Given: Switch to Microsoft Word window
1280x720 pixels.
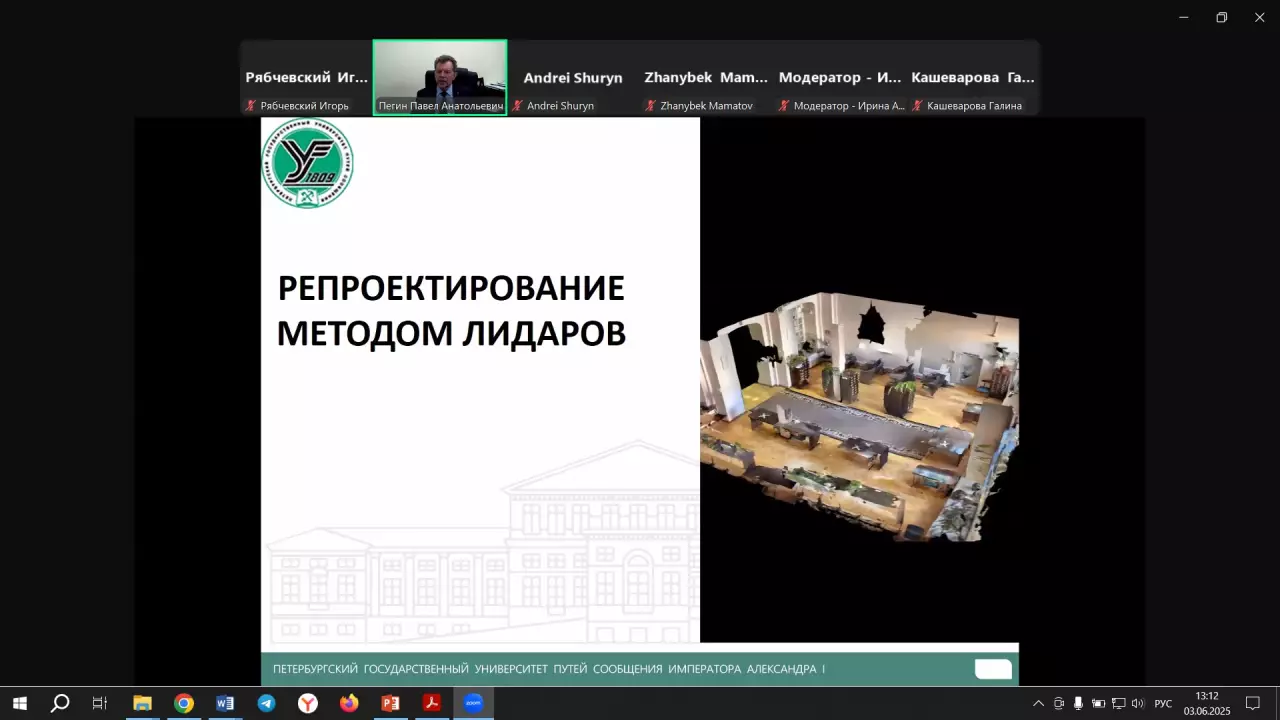Looking at the screenshot, I should (225, 703).
